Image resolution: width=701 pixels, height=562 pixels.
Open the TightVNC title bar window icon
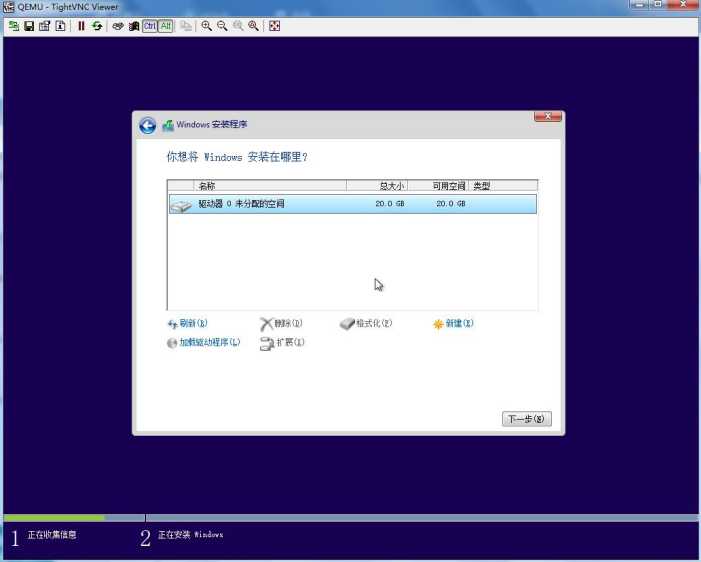click(x=8, y=7)
